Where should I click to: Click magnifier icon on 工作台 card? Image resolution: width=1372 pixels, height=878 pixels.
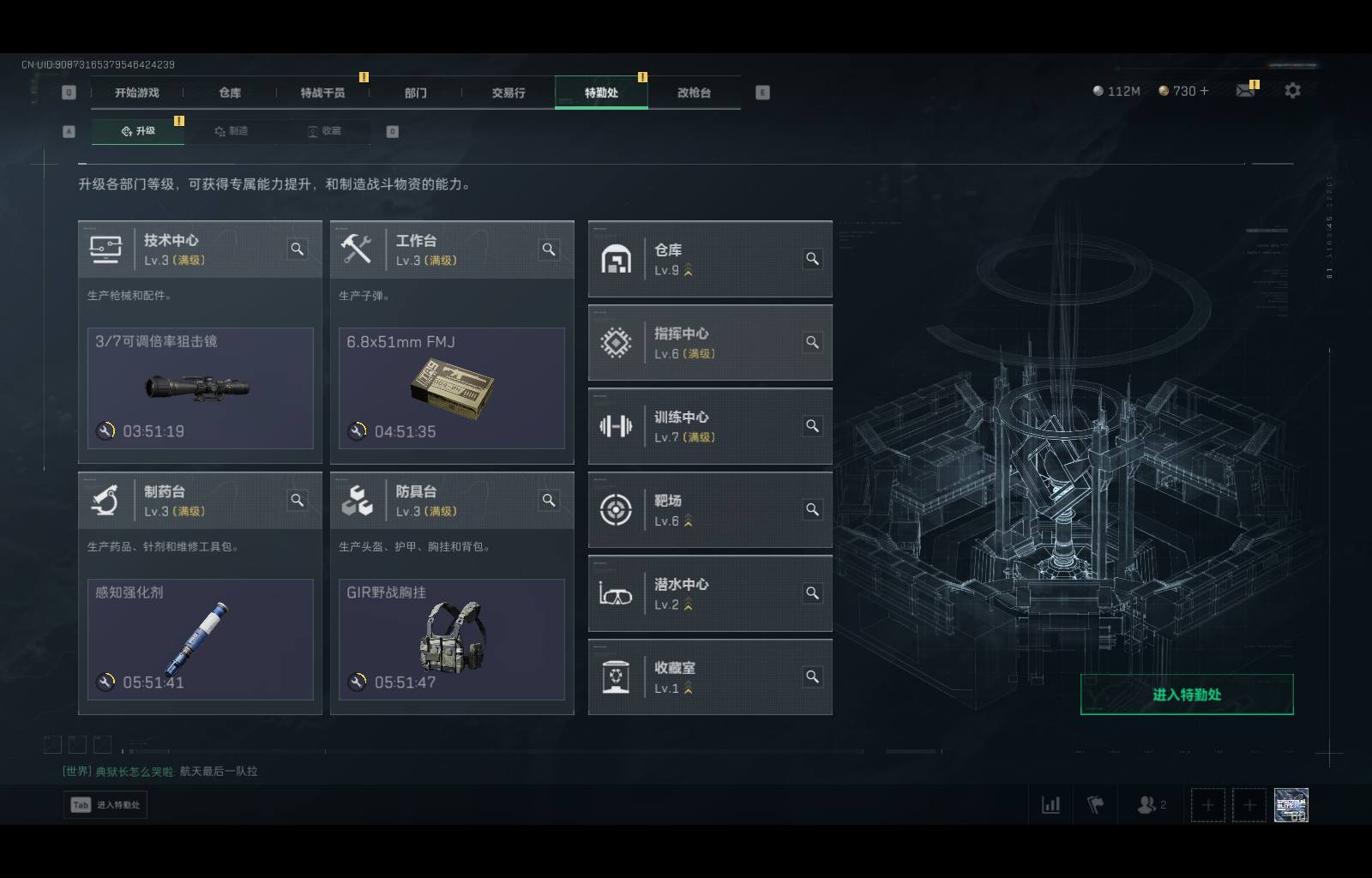point(549,250)
